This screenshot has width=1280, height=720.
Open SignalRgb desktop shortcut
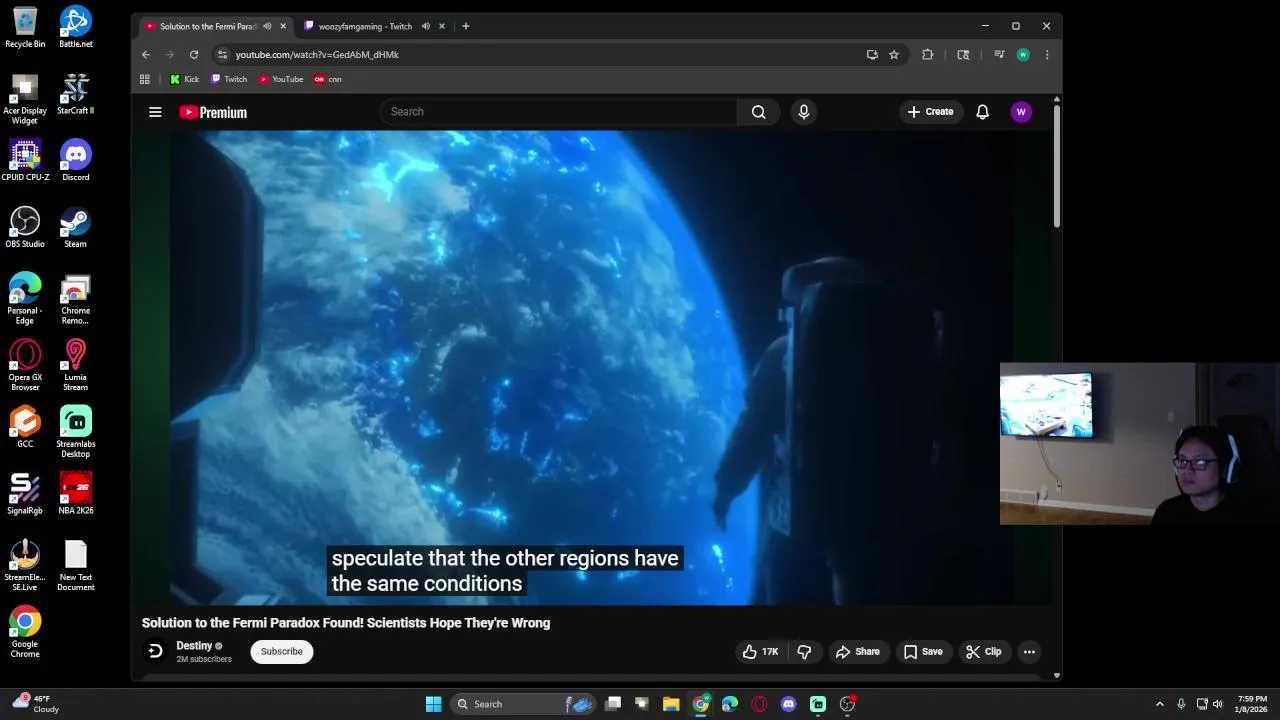tap(25, 494)
